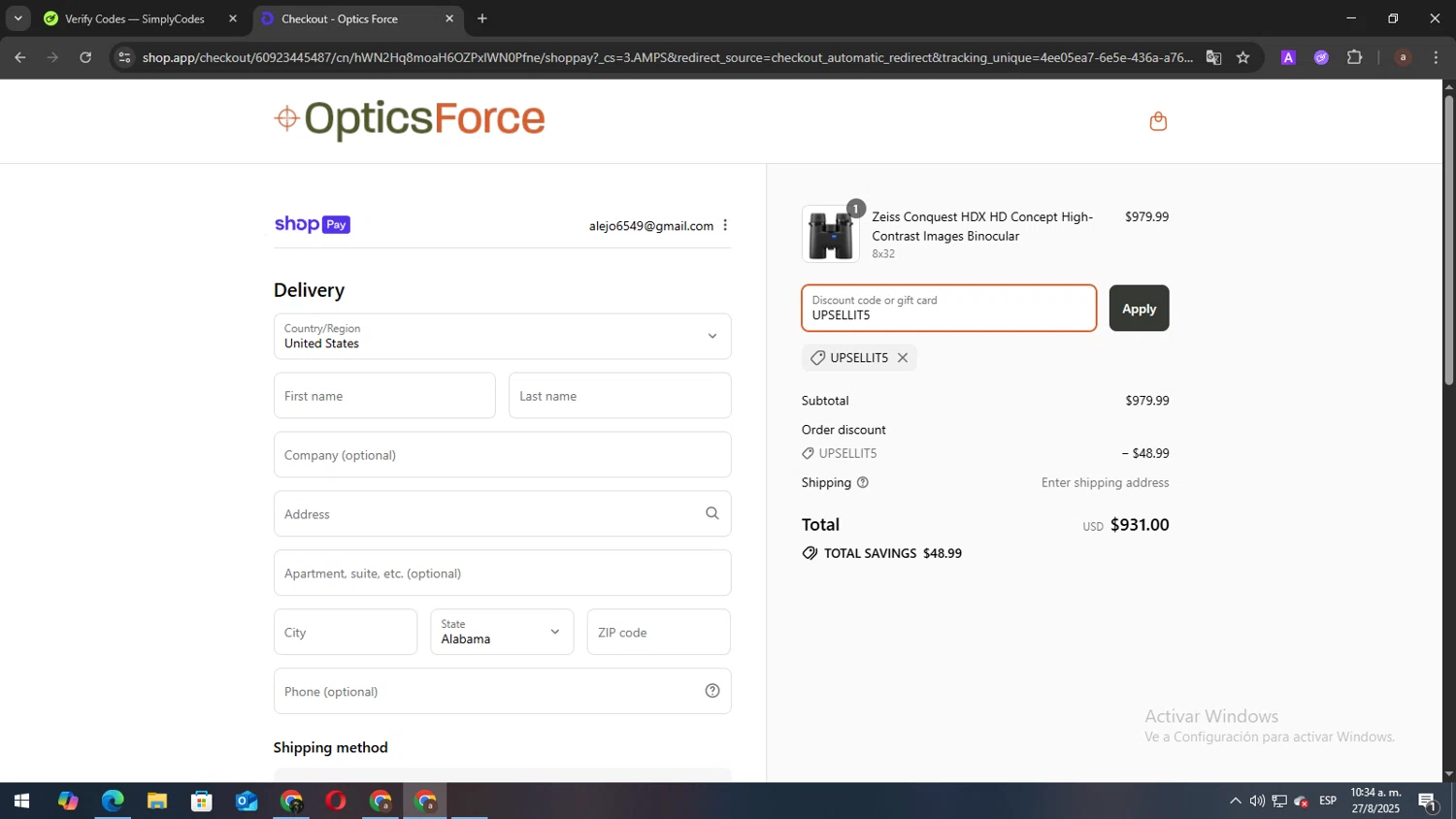Click the address search magnifier icon
Viewport: 1456px width, 819px height.
click(712, 513)
